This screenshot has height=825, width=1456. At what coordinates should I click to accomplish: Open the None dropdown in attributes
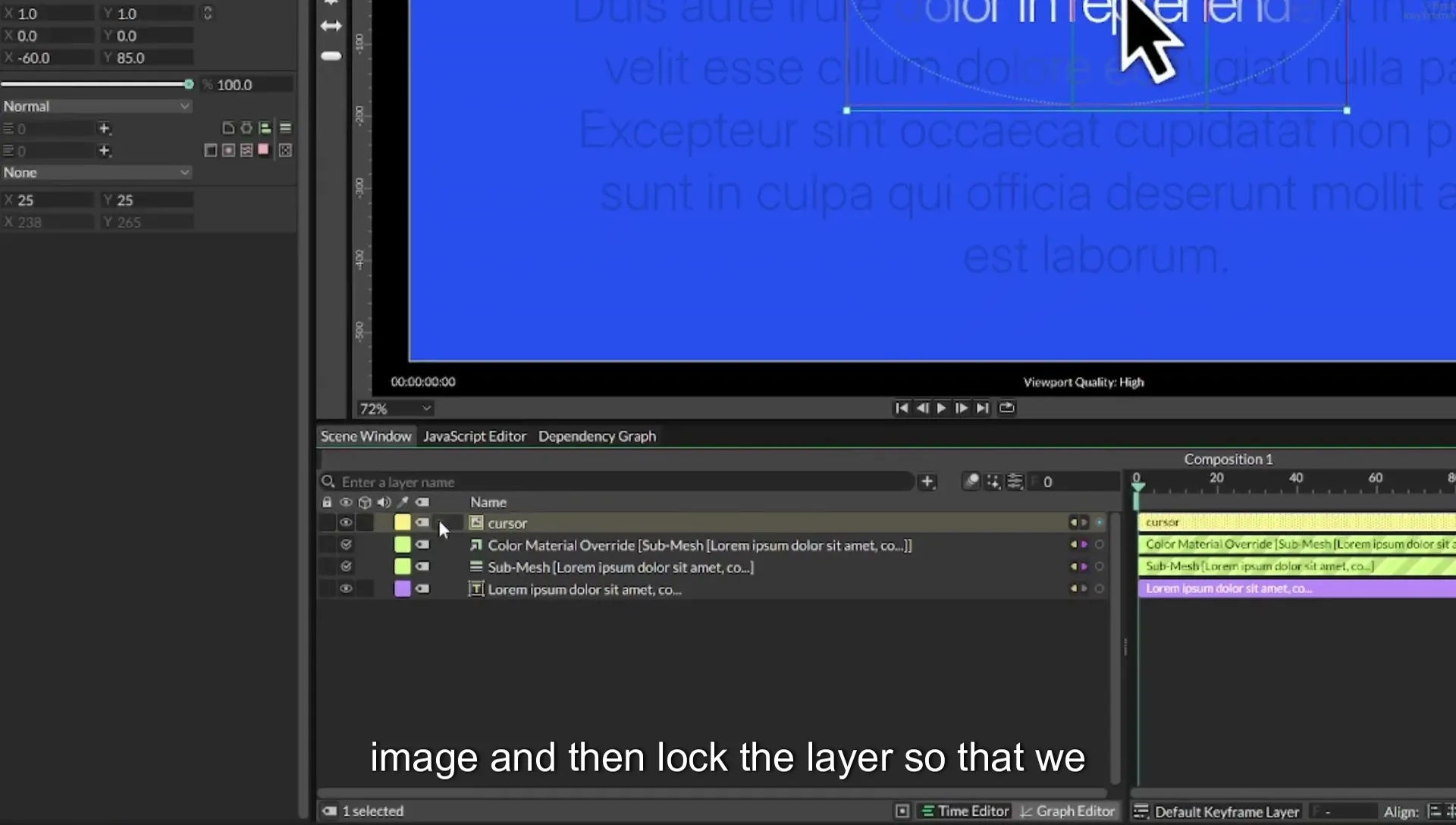pyautogui.click(x=96, y=172)
